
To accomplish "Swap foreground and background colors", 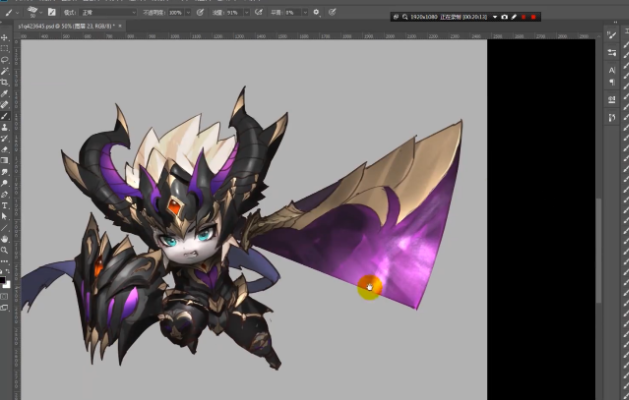I will (8, 272).
